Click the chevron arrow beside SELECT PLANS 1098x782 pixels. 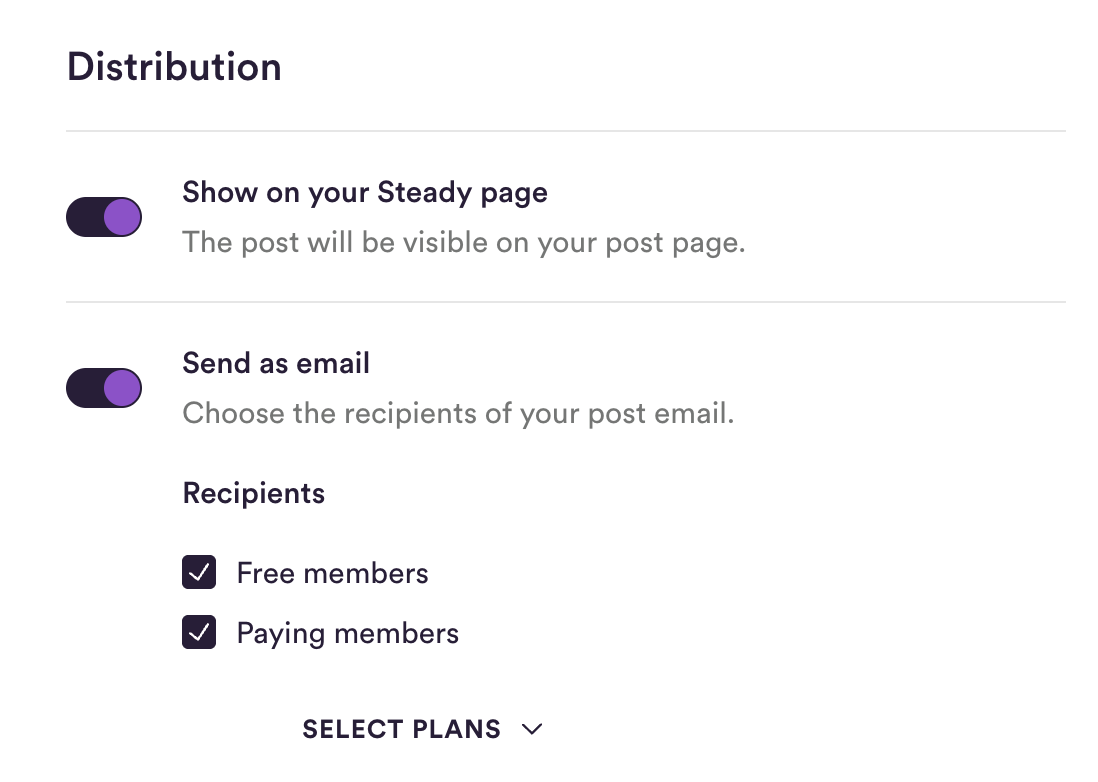[532, 729]
